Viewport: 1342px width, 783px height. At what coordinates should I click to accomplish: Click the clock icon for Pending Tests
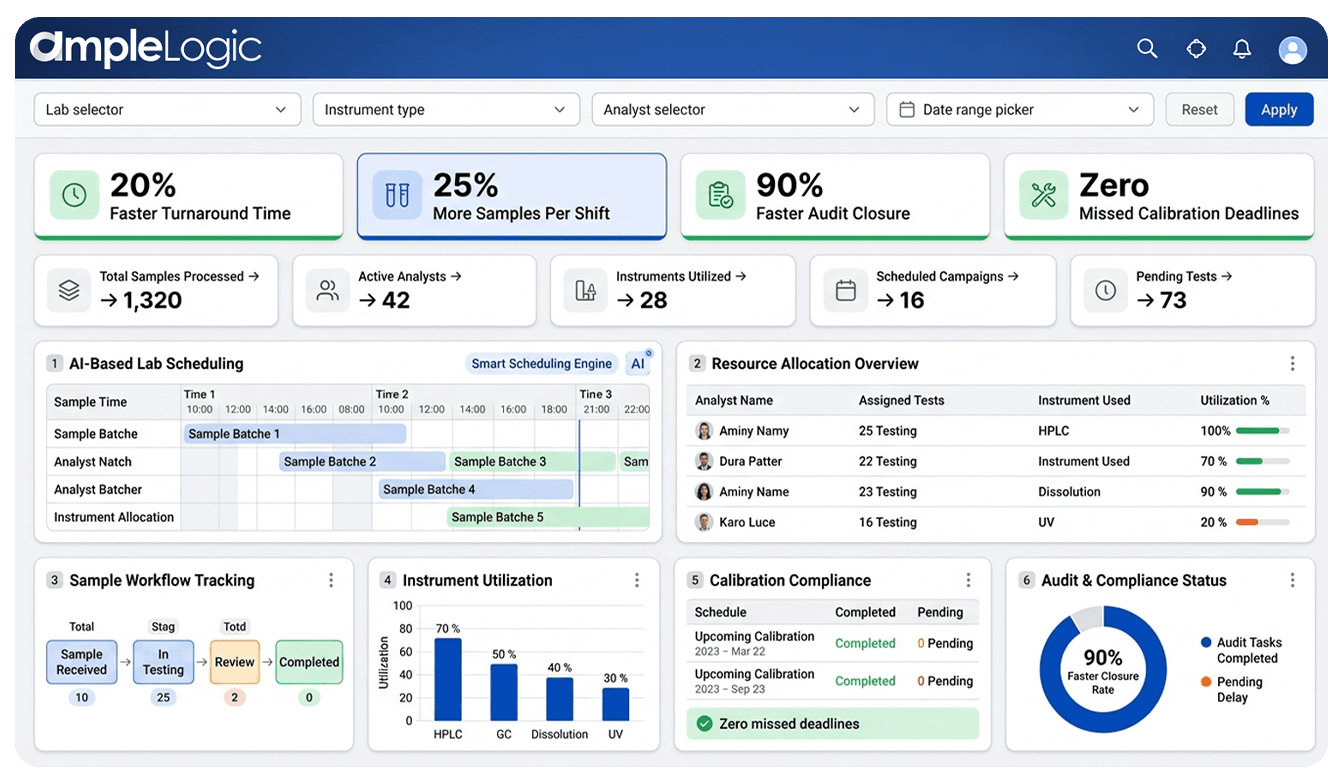(1105, 290)
